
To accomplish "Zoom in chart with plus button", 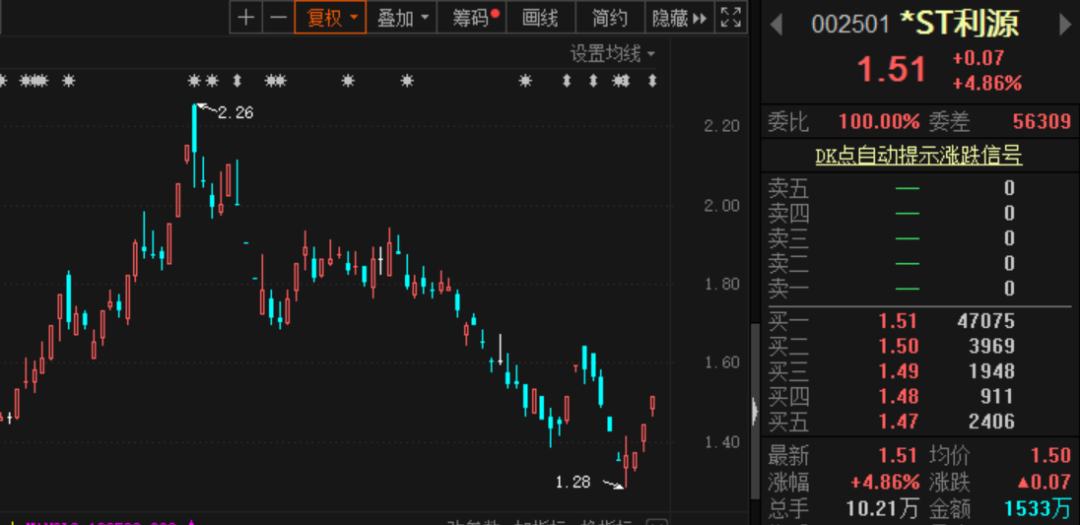I will click(246, 17).
